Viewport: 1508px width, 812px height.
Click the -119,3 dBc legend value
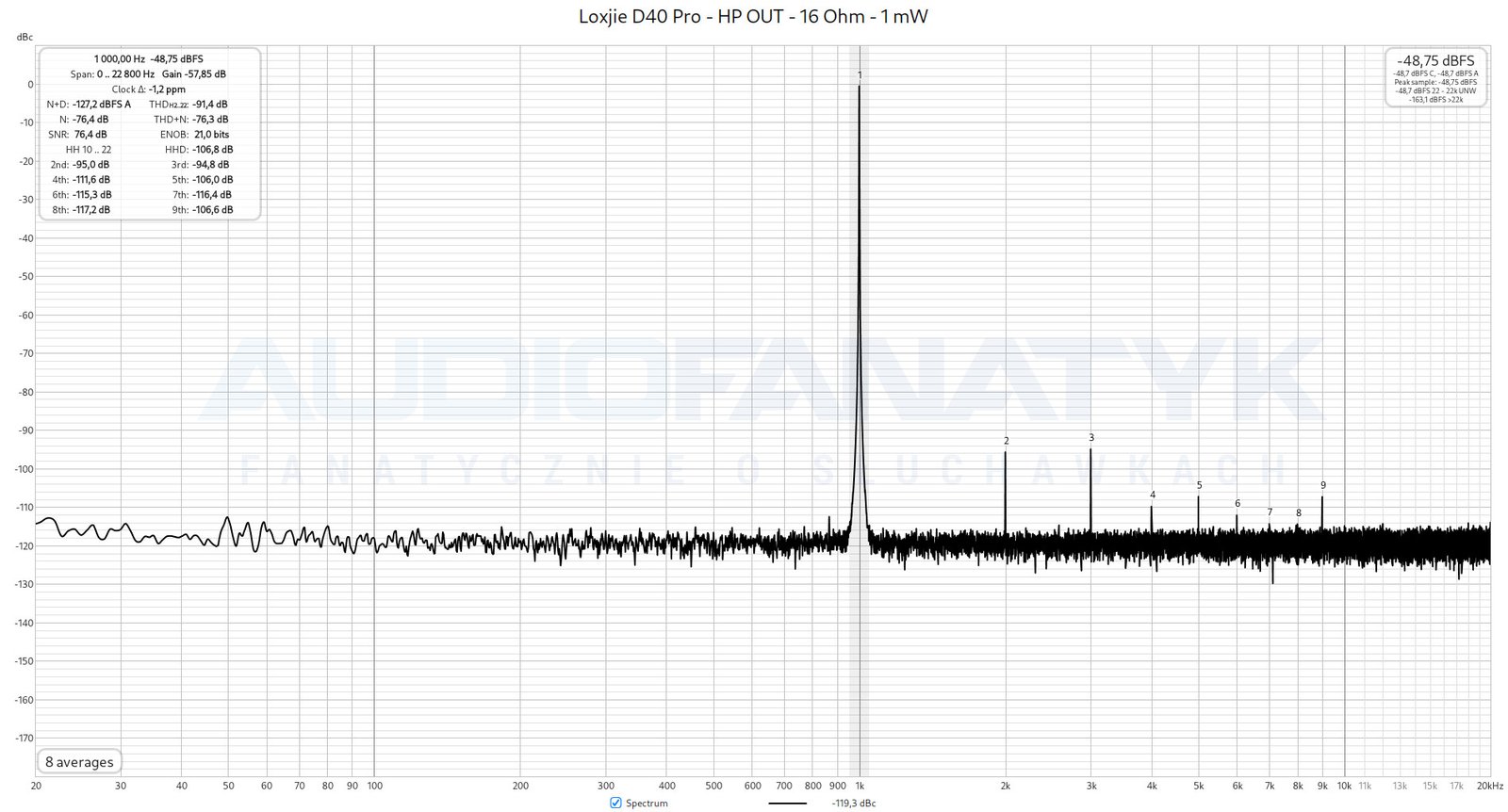[854, 804]
